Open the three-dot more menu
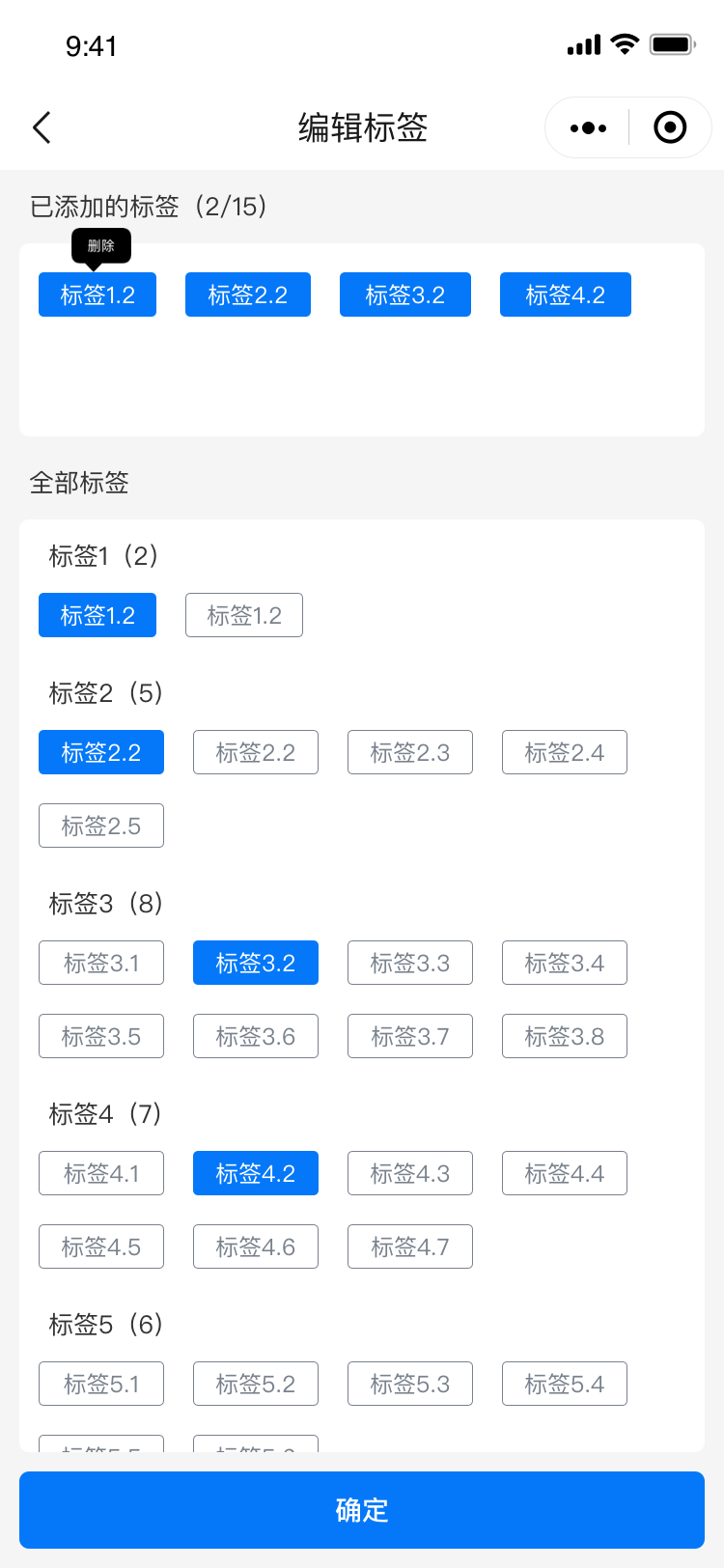The height and width of the screenshot is (1568, 724). click(x=588, y=127)
